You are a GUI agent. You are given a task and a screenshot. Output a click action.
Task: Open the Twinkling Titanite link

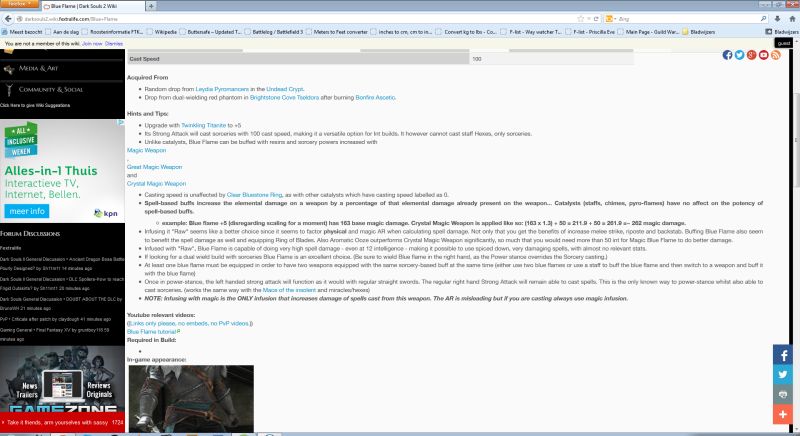coord(204,125)
